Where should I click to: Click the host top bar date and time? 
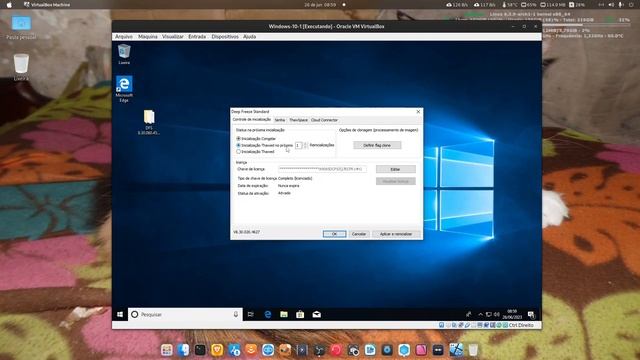(x=320, y=5)
